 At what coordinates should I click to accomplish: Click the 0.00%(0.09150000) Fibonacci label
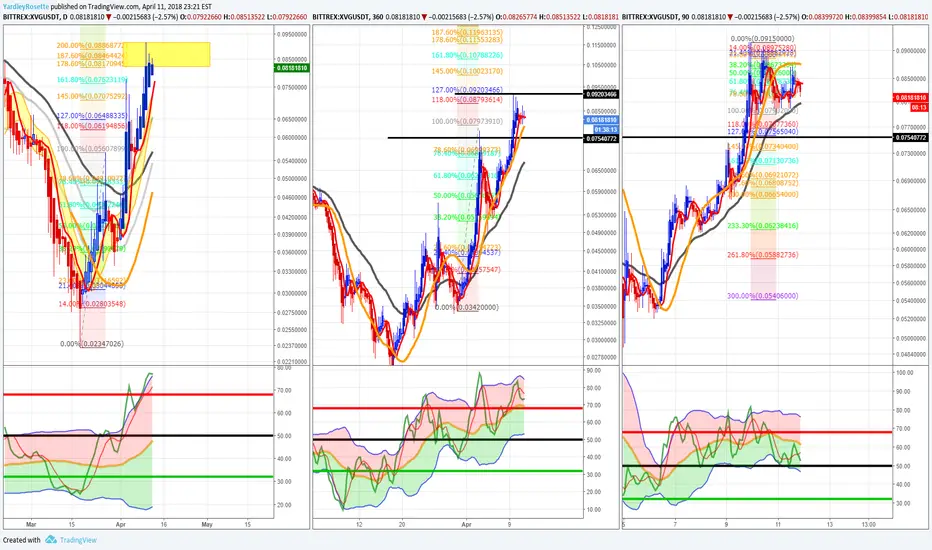(x=763, y=39)
